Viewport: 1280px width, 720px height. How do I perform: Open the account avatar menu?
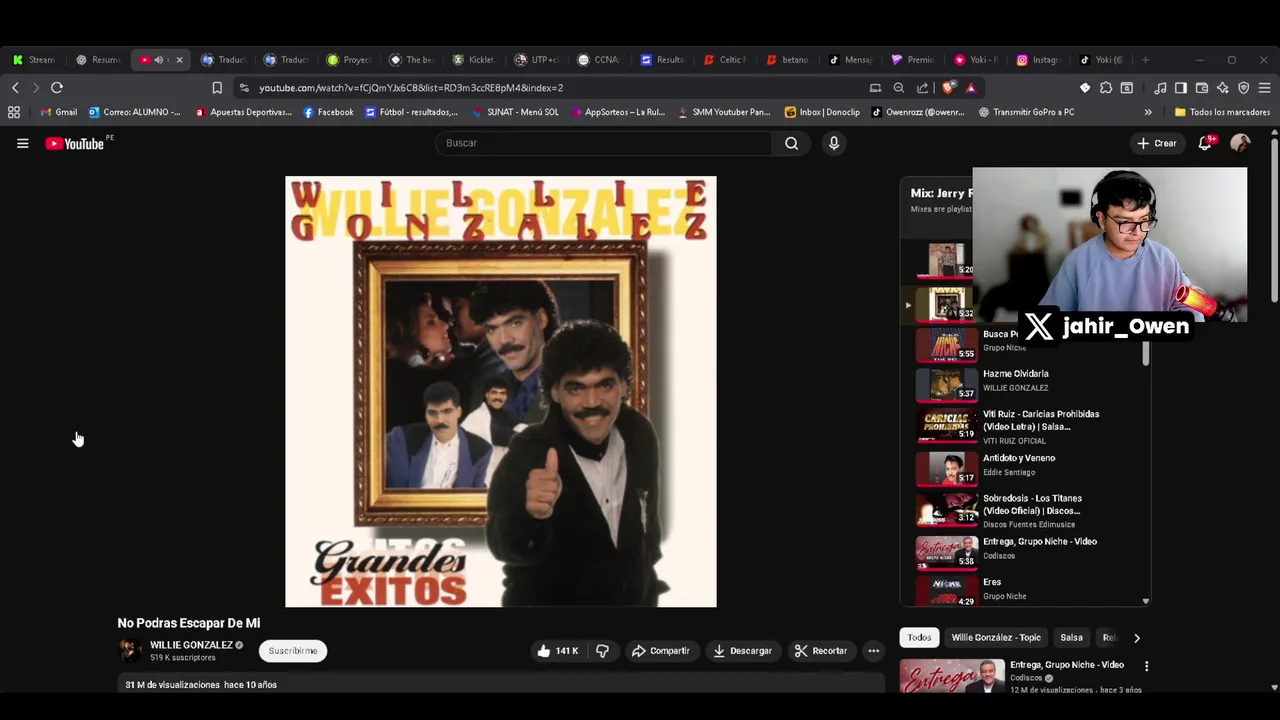point(1240,143)
